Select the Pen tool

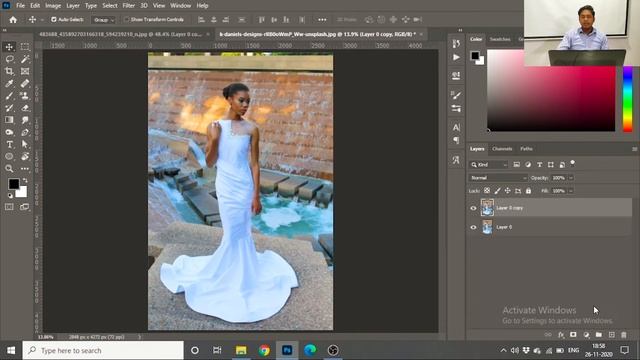tap(25, 132)
